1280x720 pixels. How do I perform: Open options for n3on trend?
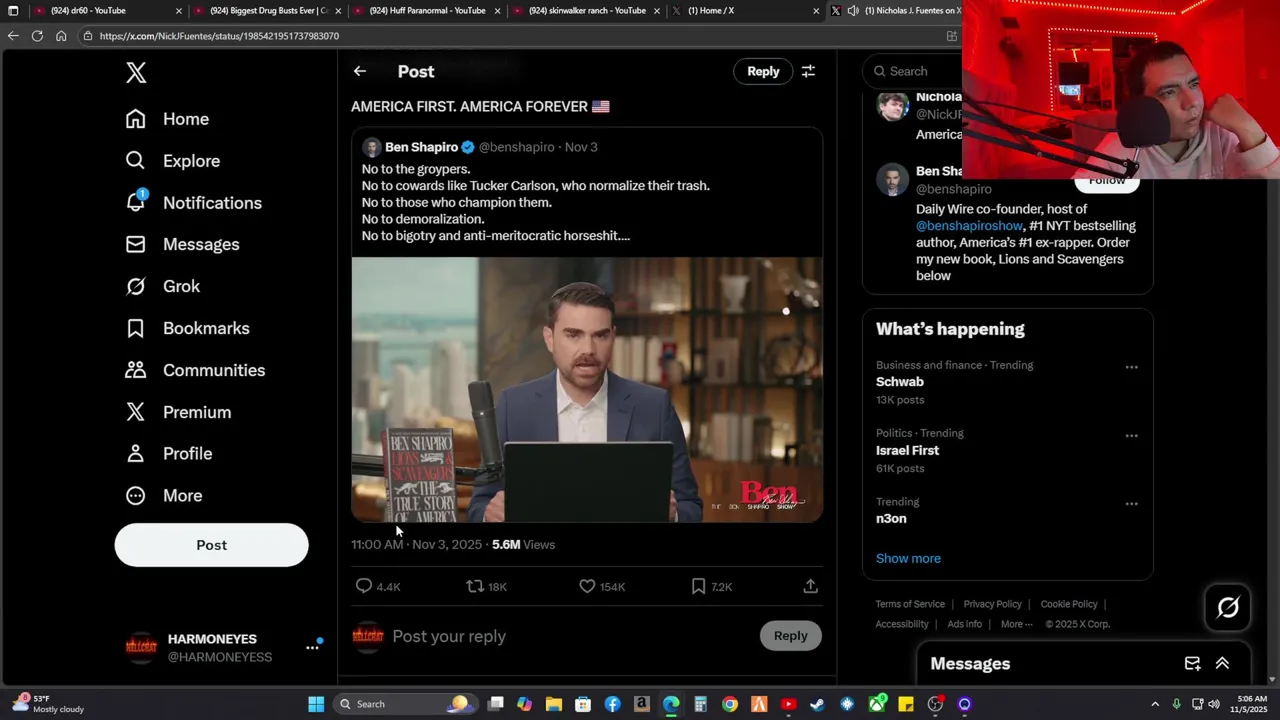pos(1131,504)
